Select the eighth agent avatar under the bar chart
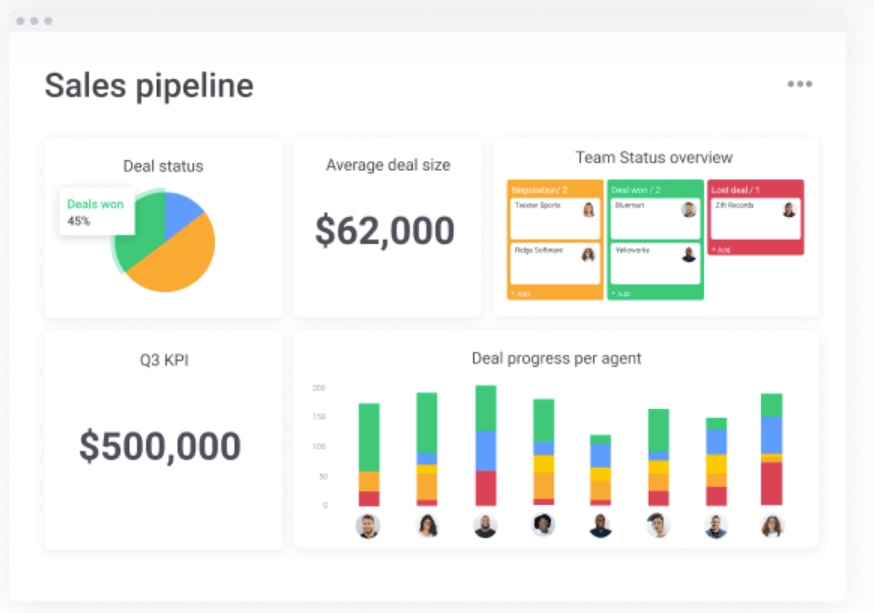874x613 pixels. 772,526
